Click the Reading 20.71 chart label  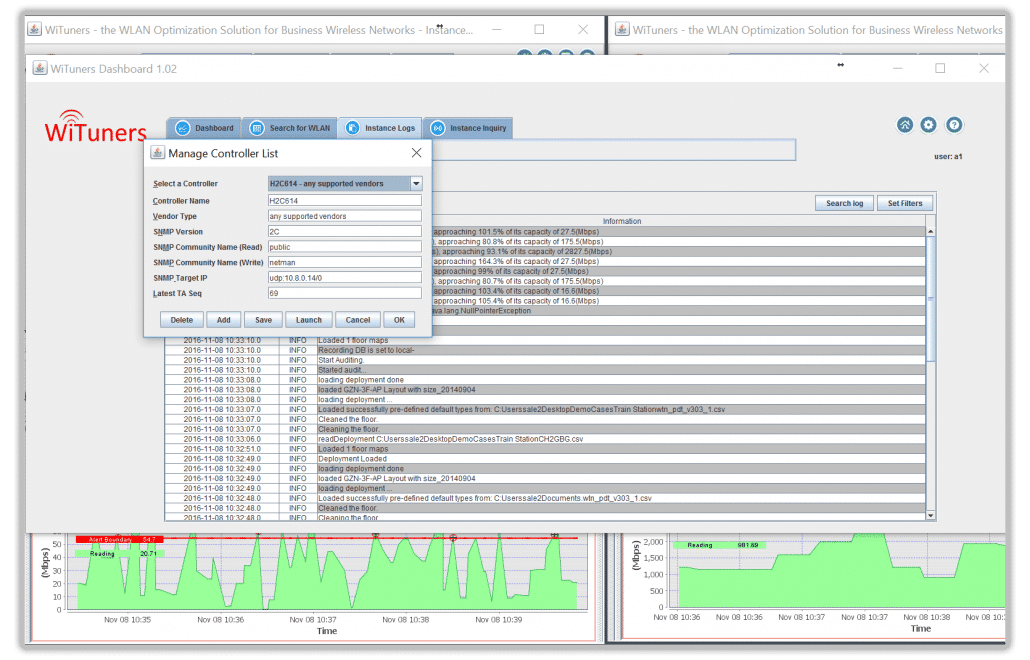[120, 554]
